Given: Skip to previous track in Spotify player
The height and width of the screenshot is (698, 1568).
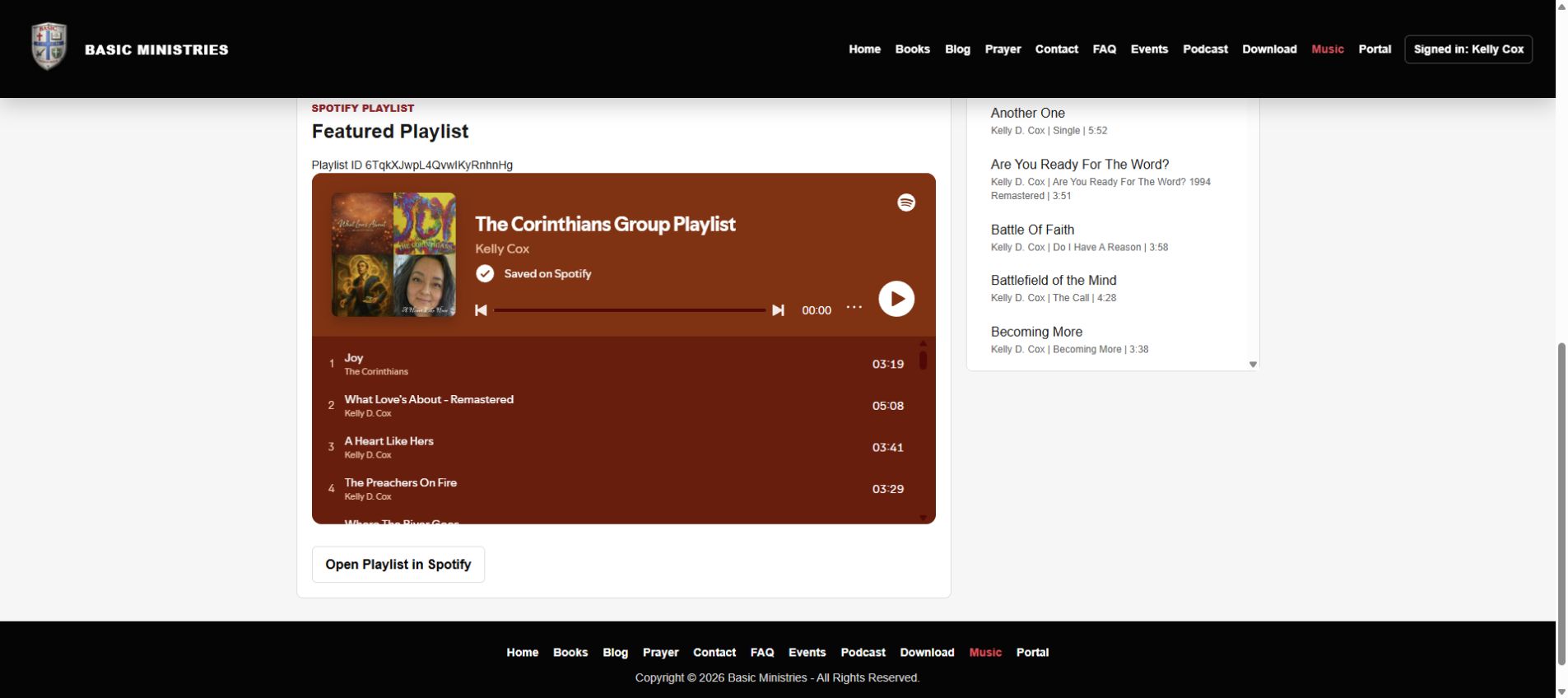Looking at the screenshot, I should (x=481, y=310).
